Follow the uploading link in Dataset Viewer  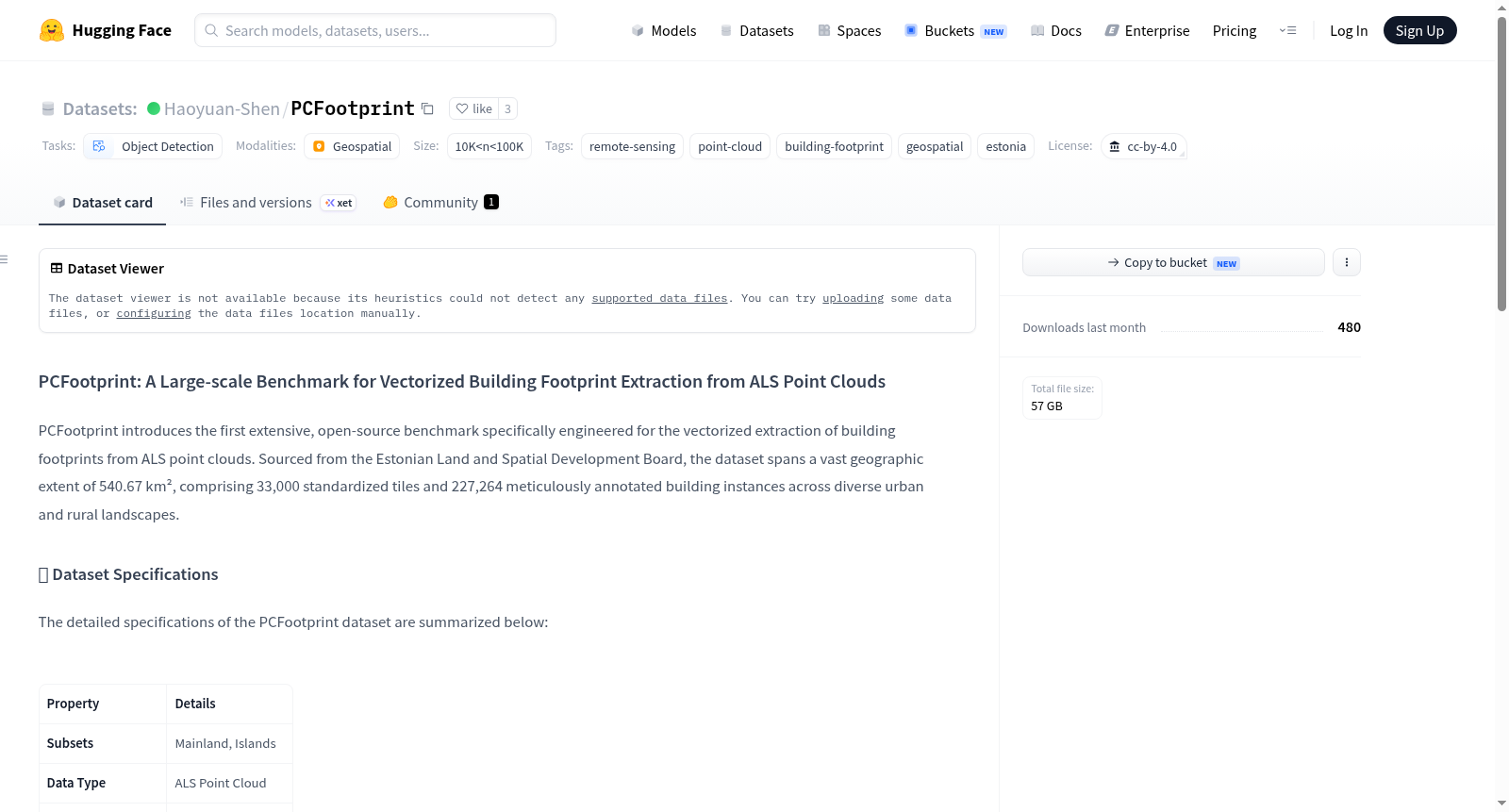coord(853,298)
